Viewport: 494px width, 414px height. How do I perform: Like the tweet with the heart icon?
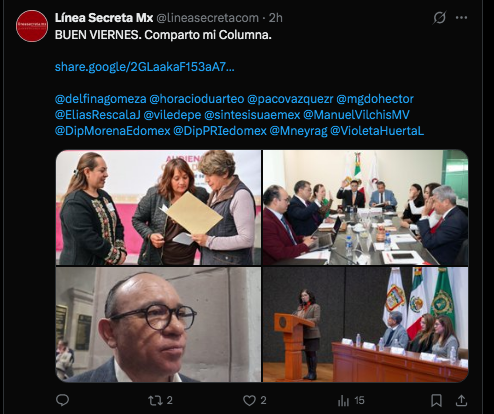point(249,400)
